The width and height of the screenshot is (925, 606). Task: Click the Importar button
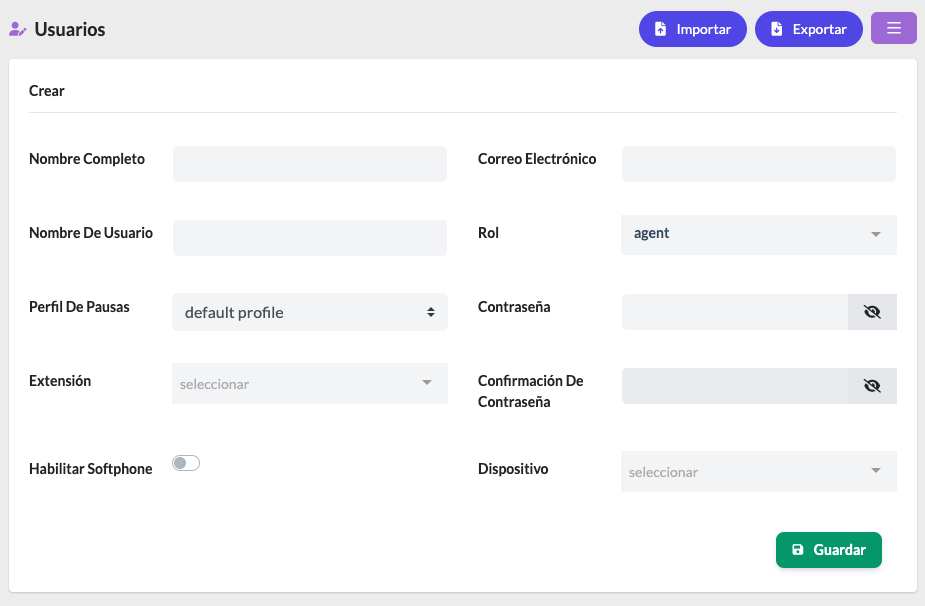coord(693,29)
